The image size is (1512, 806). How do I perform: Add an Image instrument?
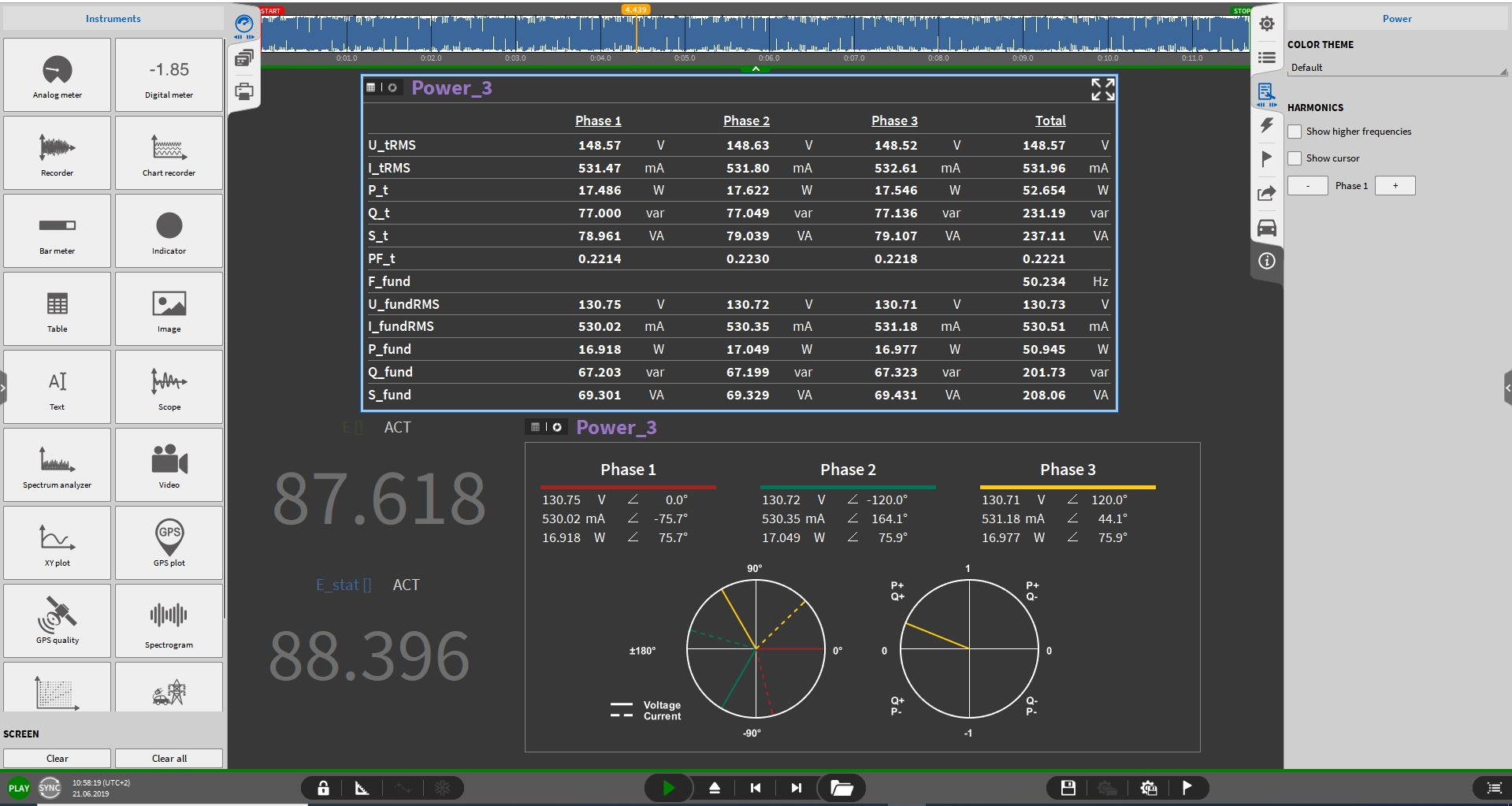tap(169, 309)
